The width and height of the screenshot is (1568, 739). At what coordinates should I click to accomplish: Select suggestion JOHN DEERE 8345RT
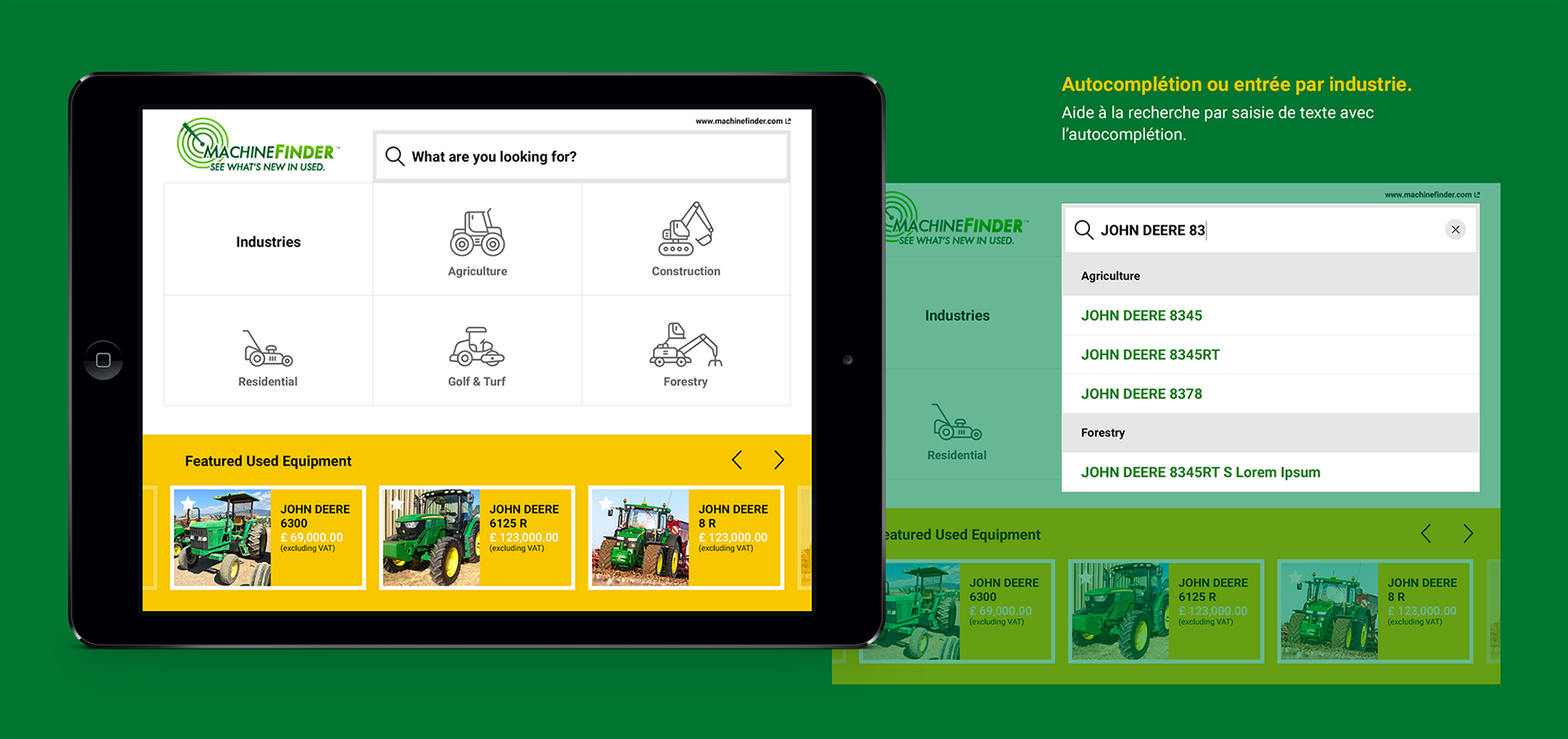pyautogui.click(x=1270, y=354)
